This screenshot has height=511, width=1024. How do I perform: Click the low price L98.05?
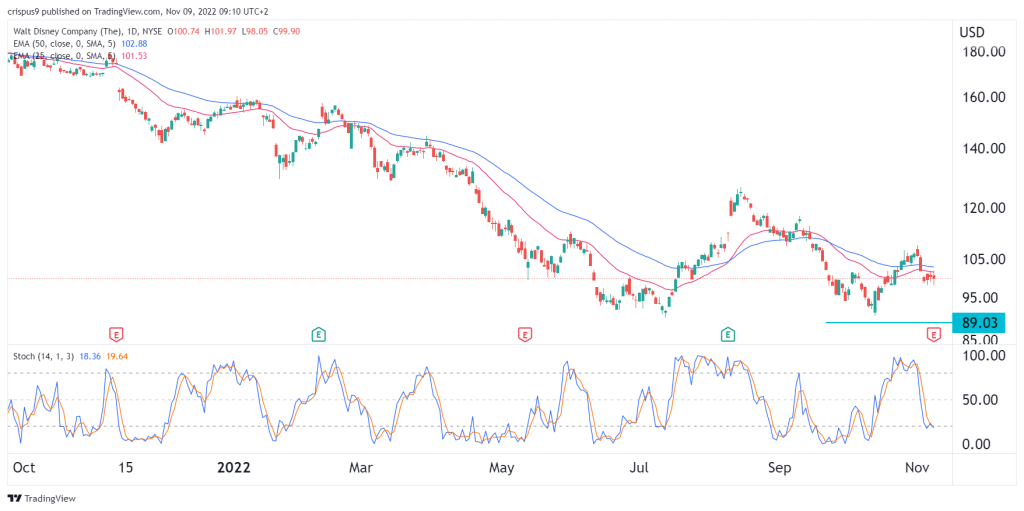click(x=255, y=31)
